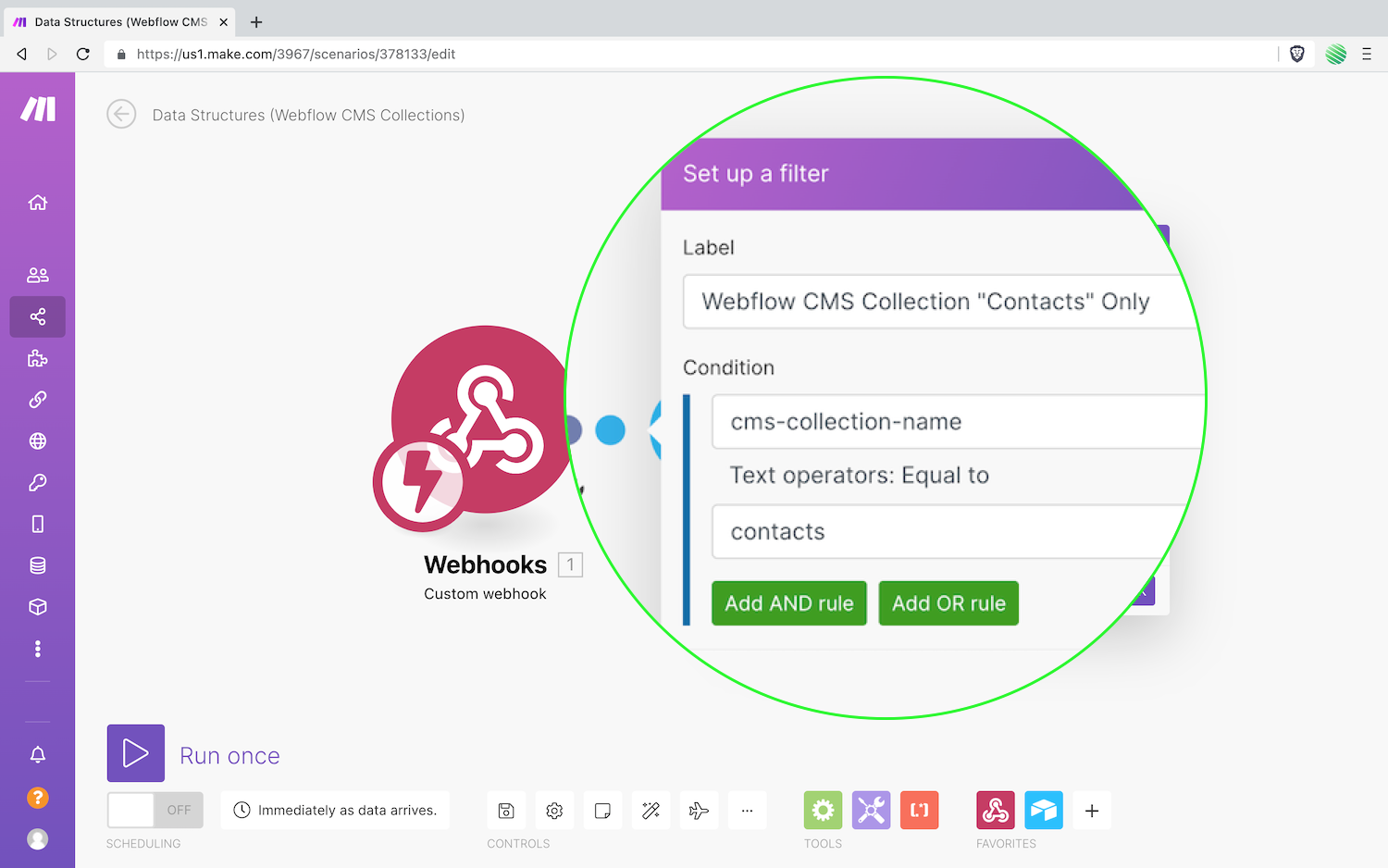Click the Run once label

[x=229, y=756]
